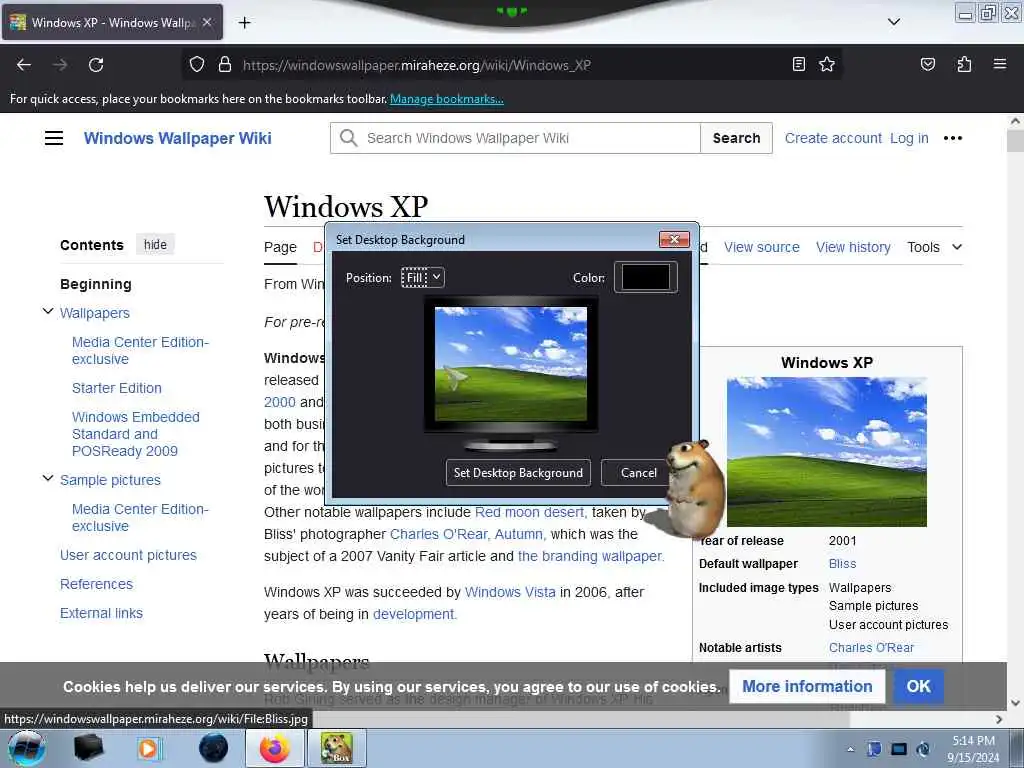Screen dimensions: 1024x768
Task: Click the padlock site info icon
Action: coord(225,64)
